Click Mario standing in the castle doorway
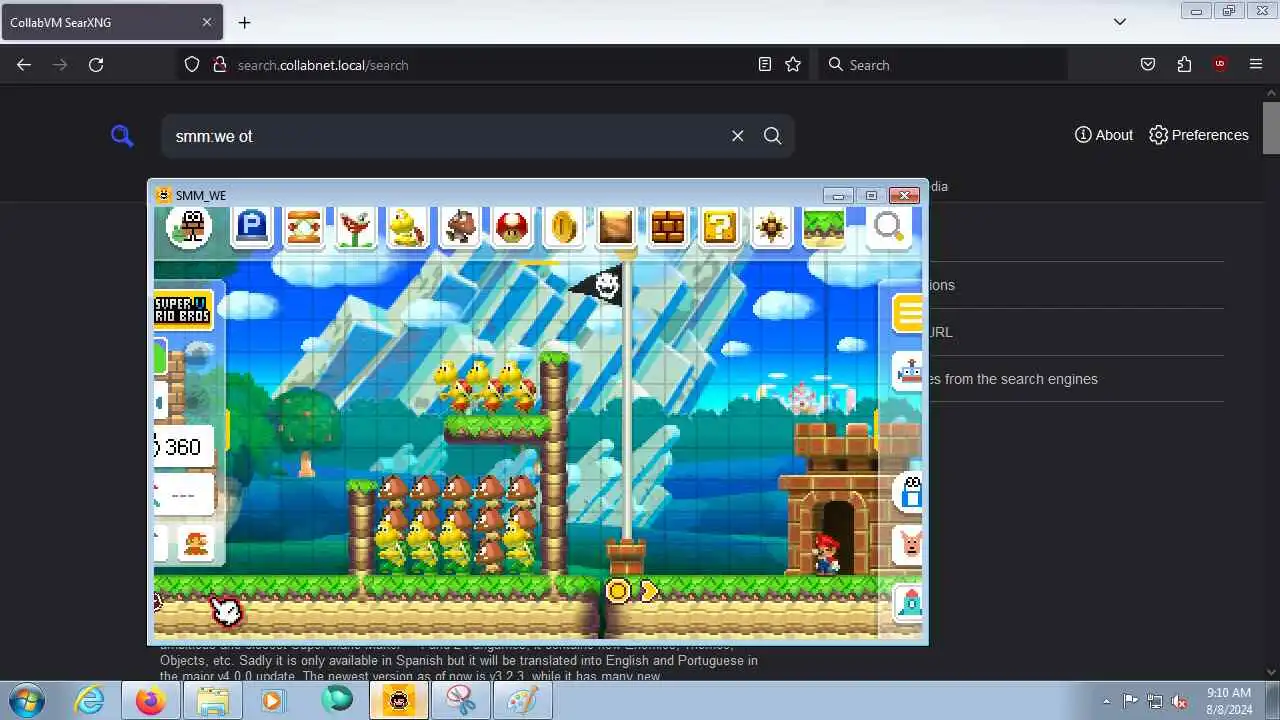Viewport: 1280px width, 720px height. click(825, 553)
